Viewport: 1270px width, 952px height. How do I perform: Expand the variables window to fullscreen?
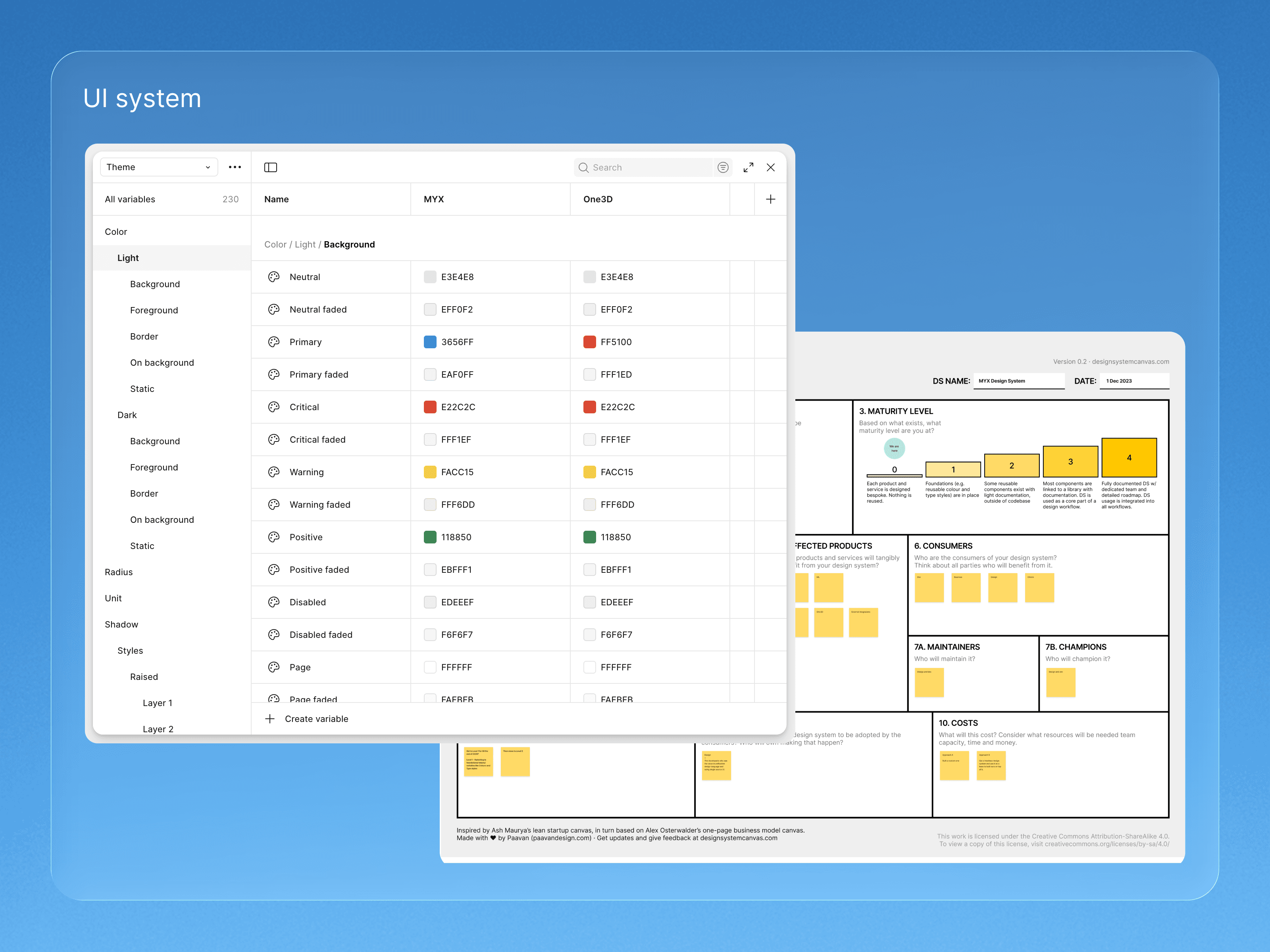click(748, 167)
